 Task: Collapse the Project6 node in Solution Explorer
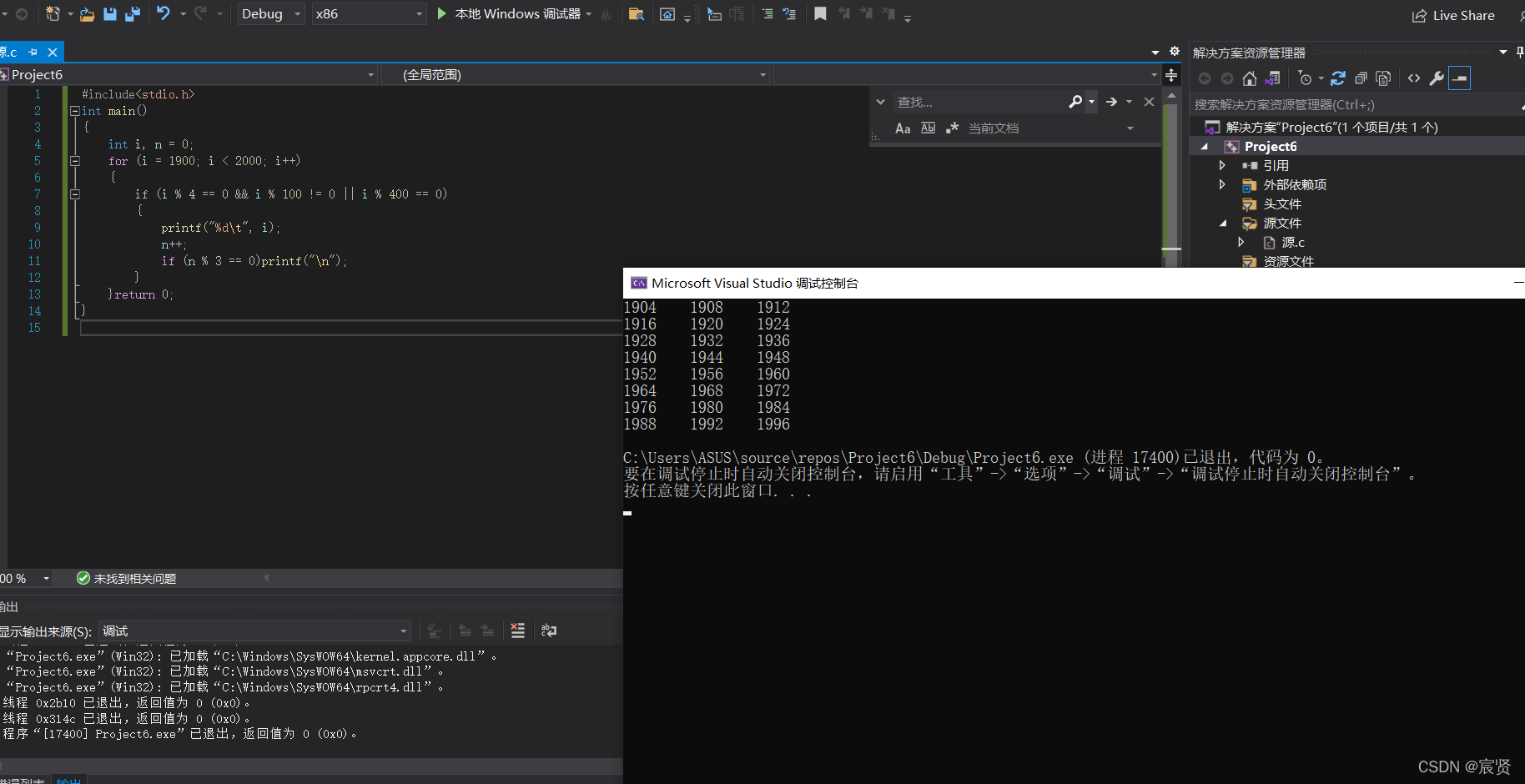(x=1204, y=147)
